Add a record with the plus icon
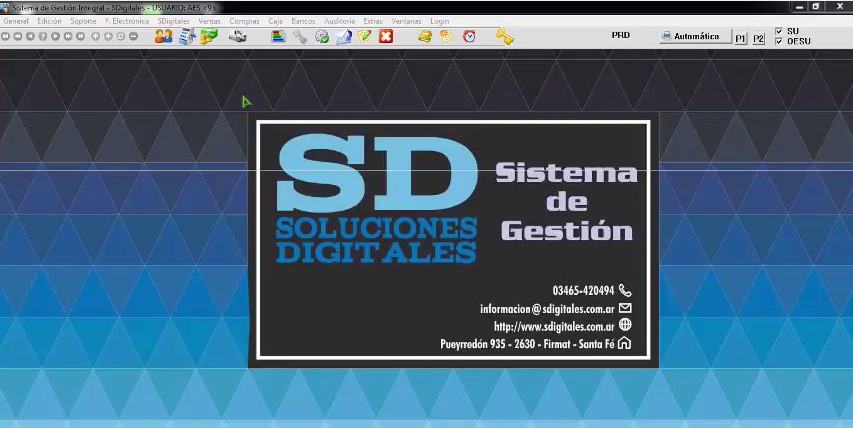853x428 pixels. click(108, 36)
